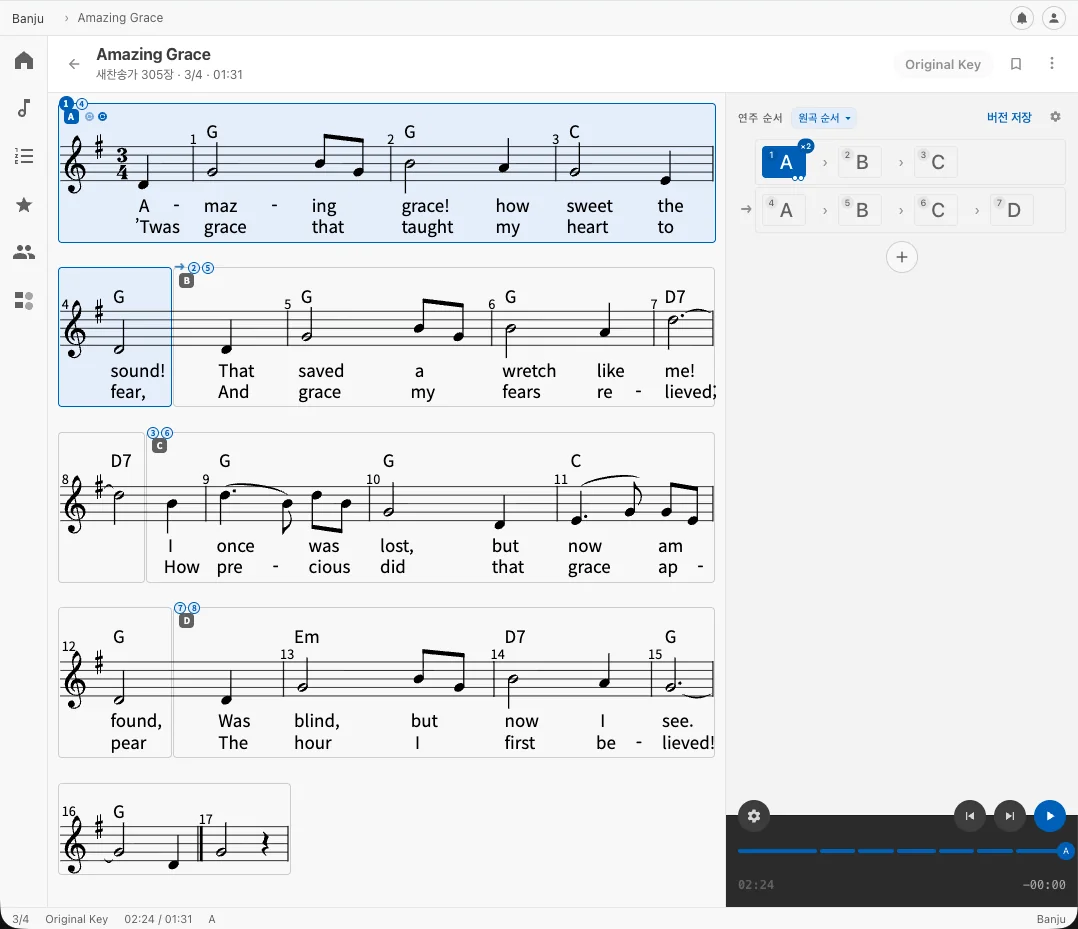Open play order settings gear
1078x929 pixels.
(1055, 117)
